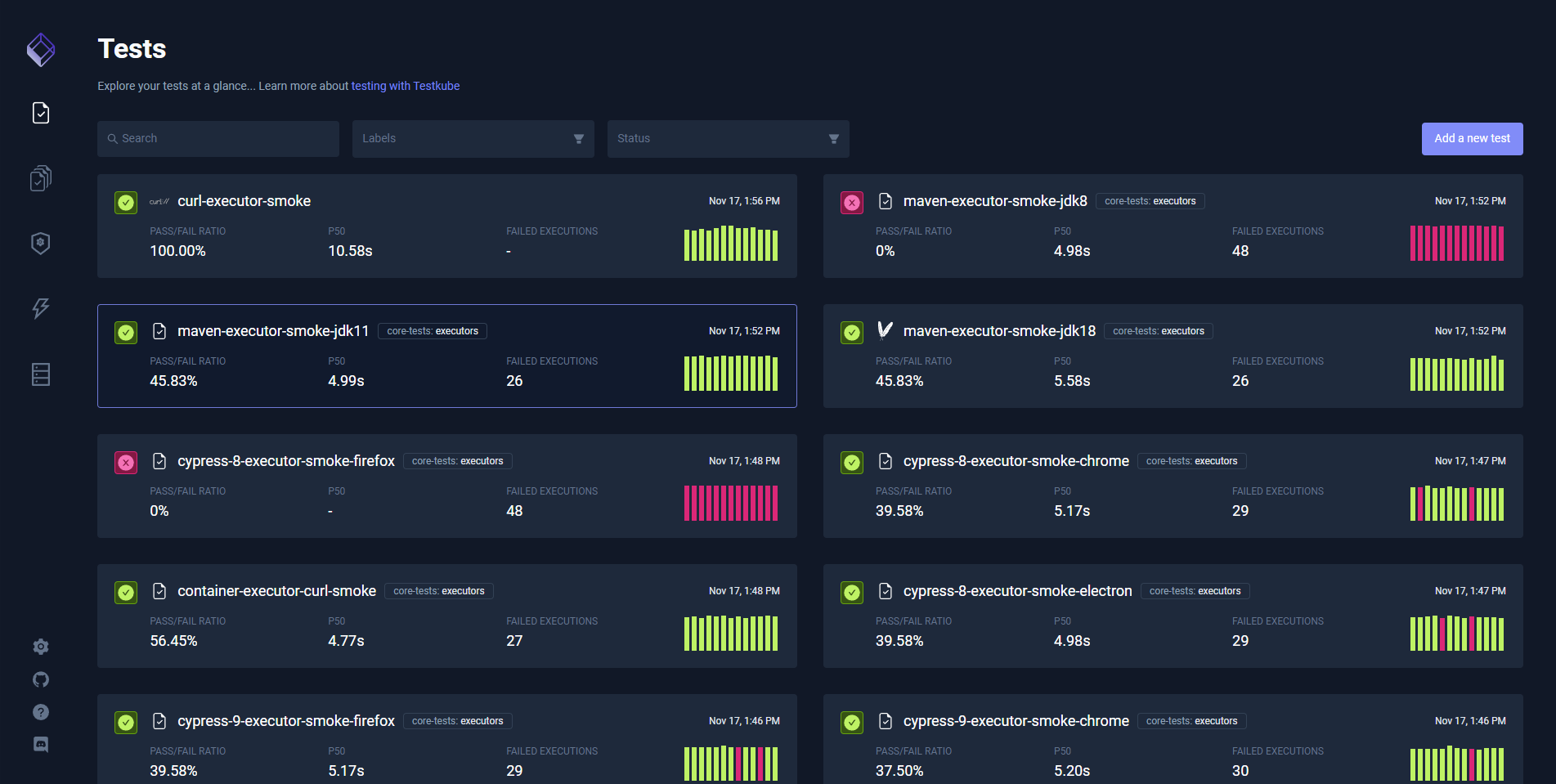1556x784 pixels.
Task: Open the curl-executor-smoke test
Action: coord(447,226)
